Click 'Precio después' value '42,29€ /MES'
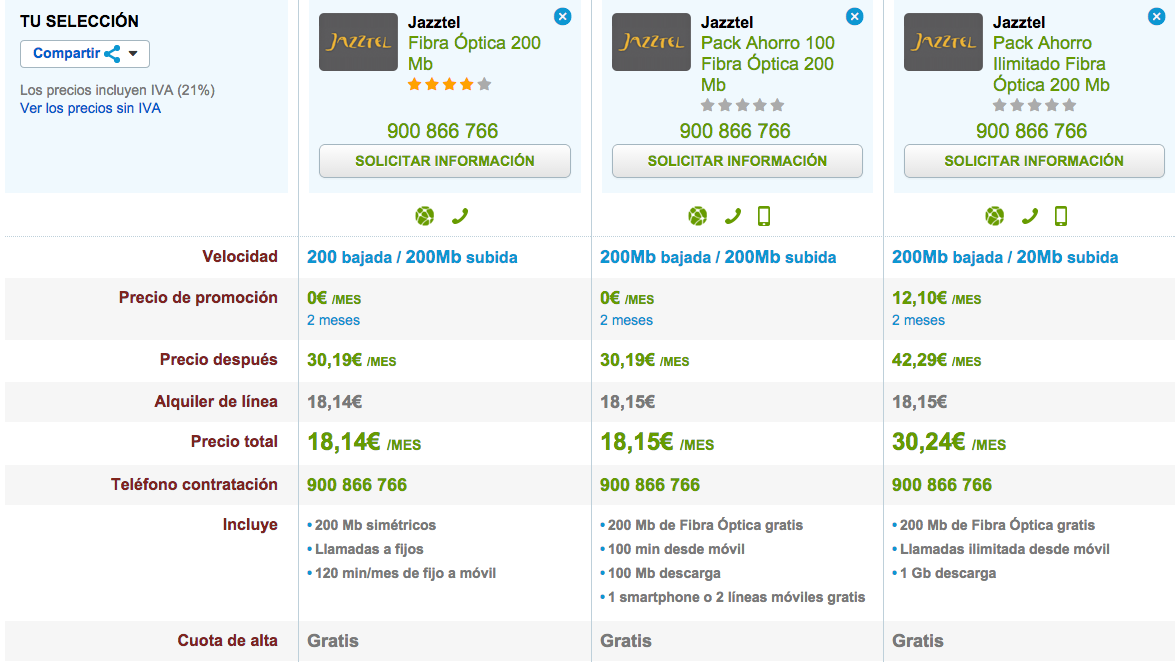Image resolution: width=1175 pixels, height=662 pixels. pos(937,361)
